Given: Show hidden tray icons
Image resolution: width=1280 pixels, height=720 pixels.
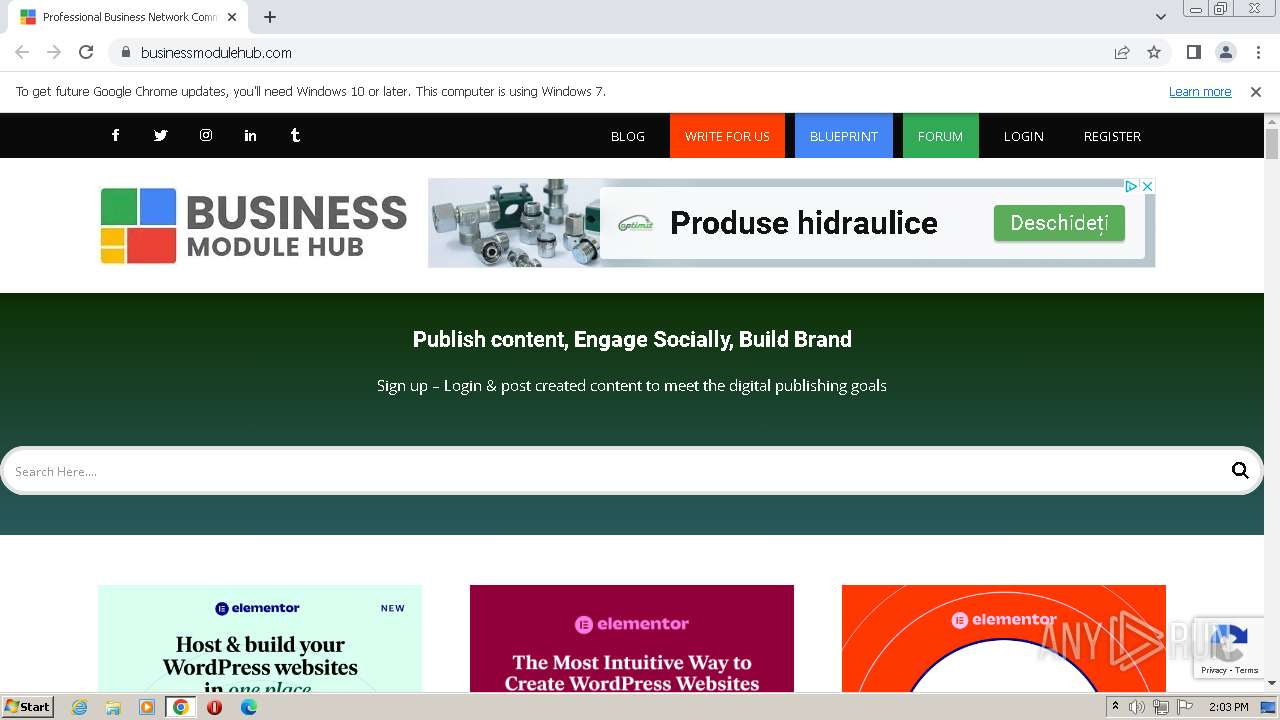Looking at the screenshot, I should point(1115,707).
